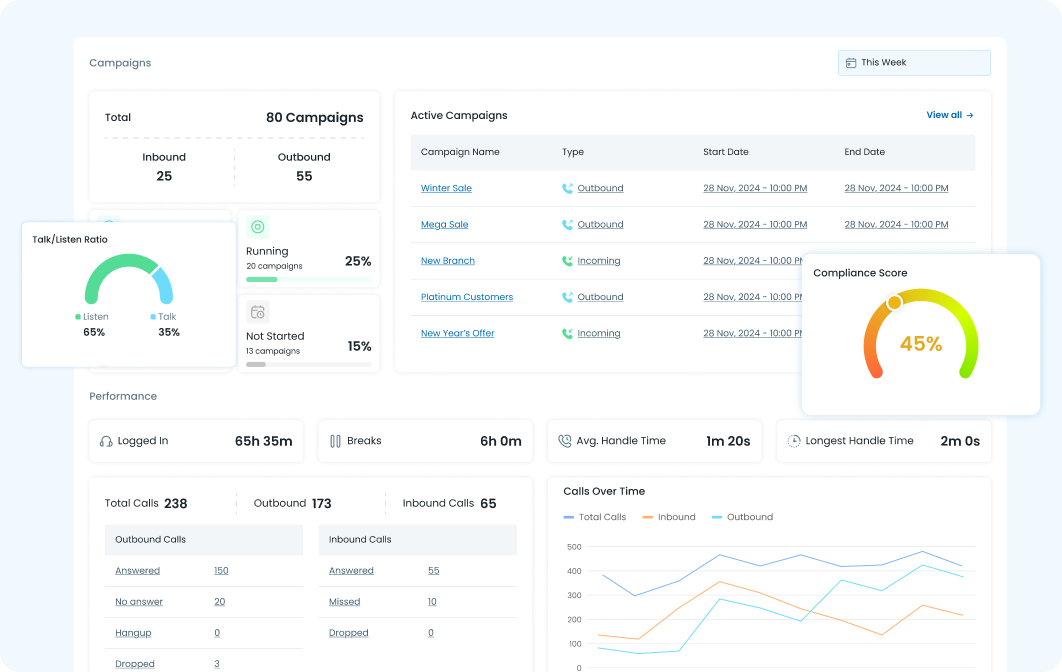
Task: Toggle the Outbound series in chart legend
Action: 742,517
